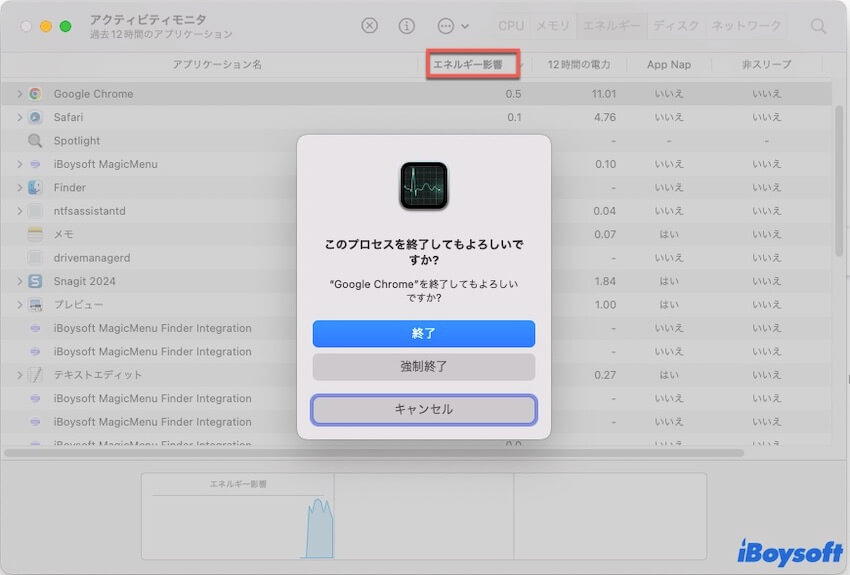Screen dimensions: 850x575
Task: Click the Safari compass icon
Action: click(35, 117)
